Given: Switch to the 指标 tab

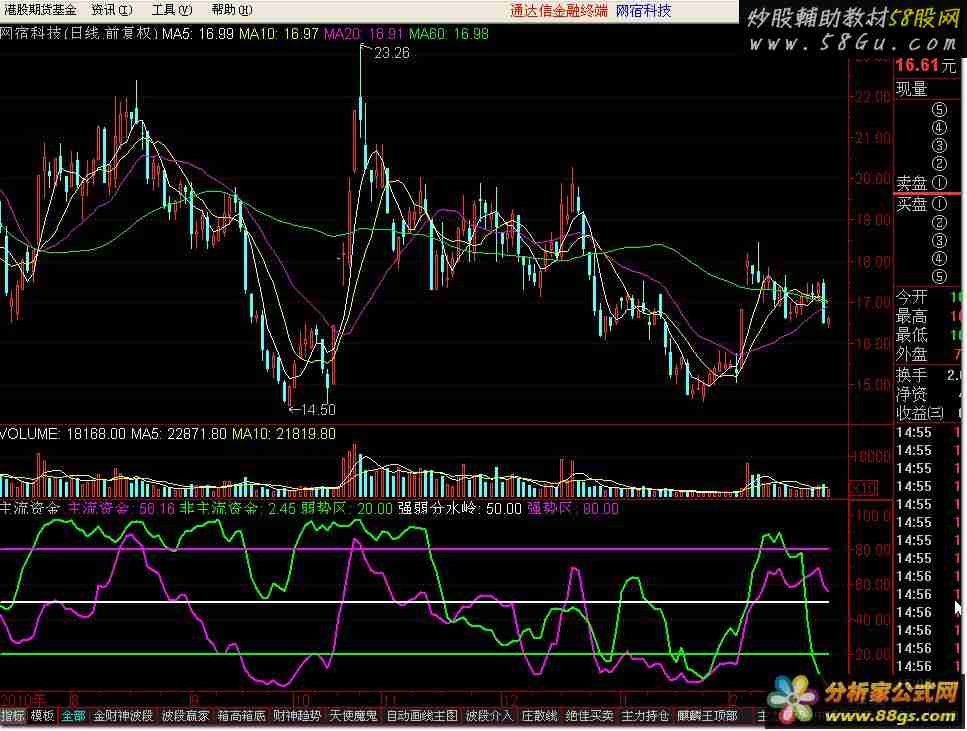Looking at the screenshot, I should [13, 716].
